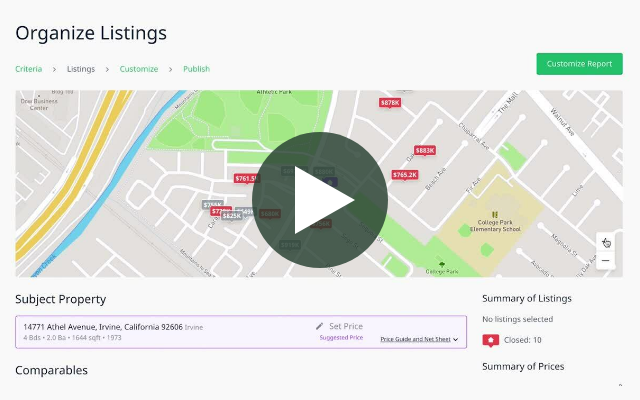This screenshot has height=400, width=640.
Task: Select the $765.2K map marker
Action: point(404,175)
